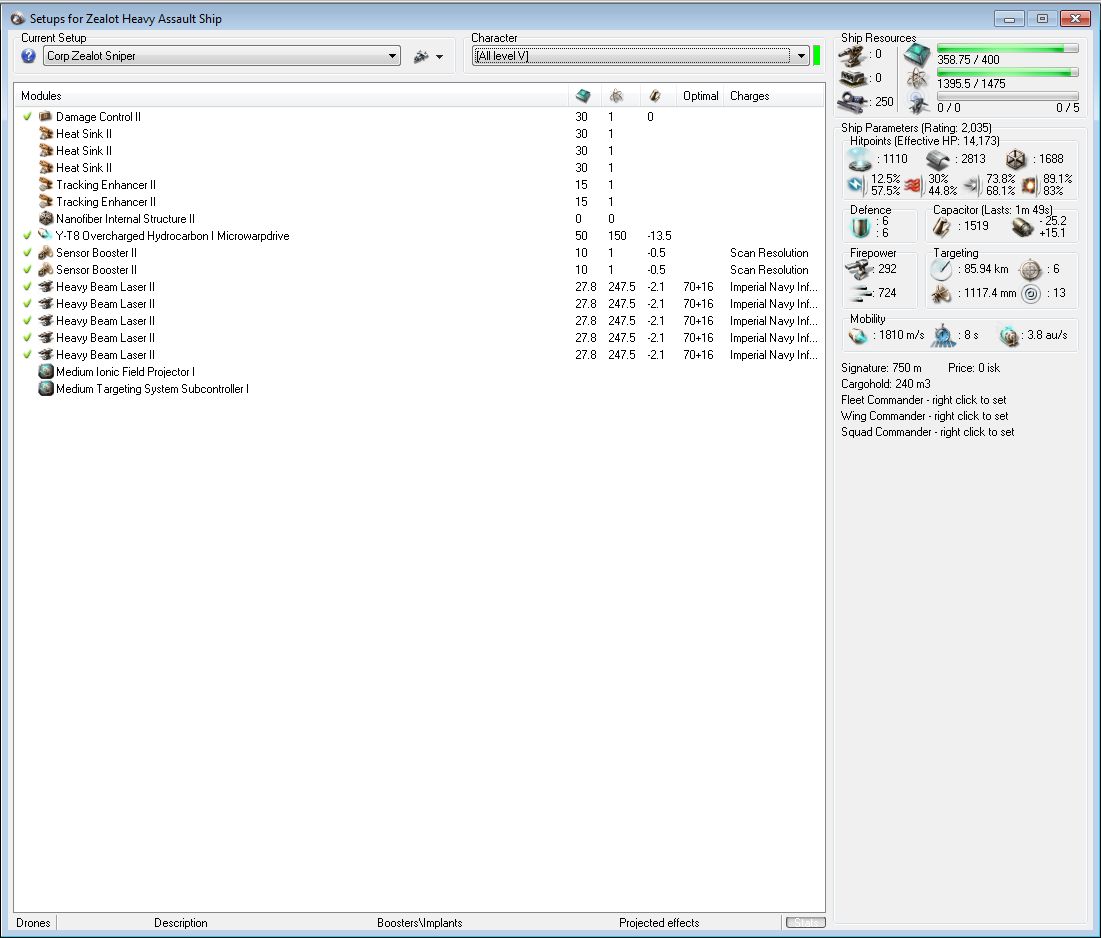Select the third Heat Sink II row
This screenshot has height=938, width=1101.
[419, 168]
